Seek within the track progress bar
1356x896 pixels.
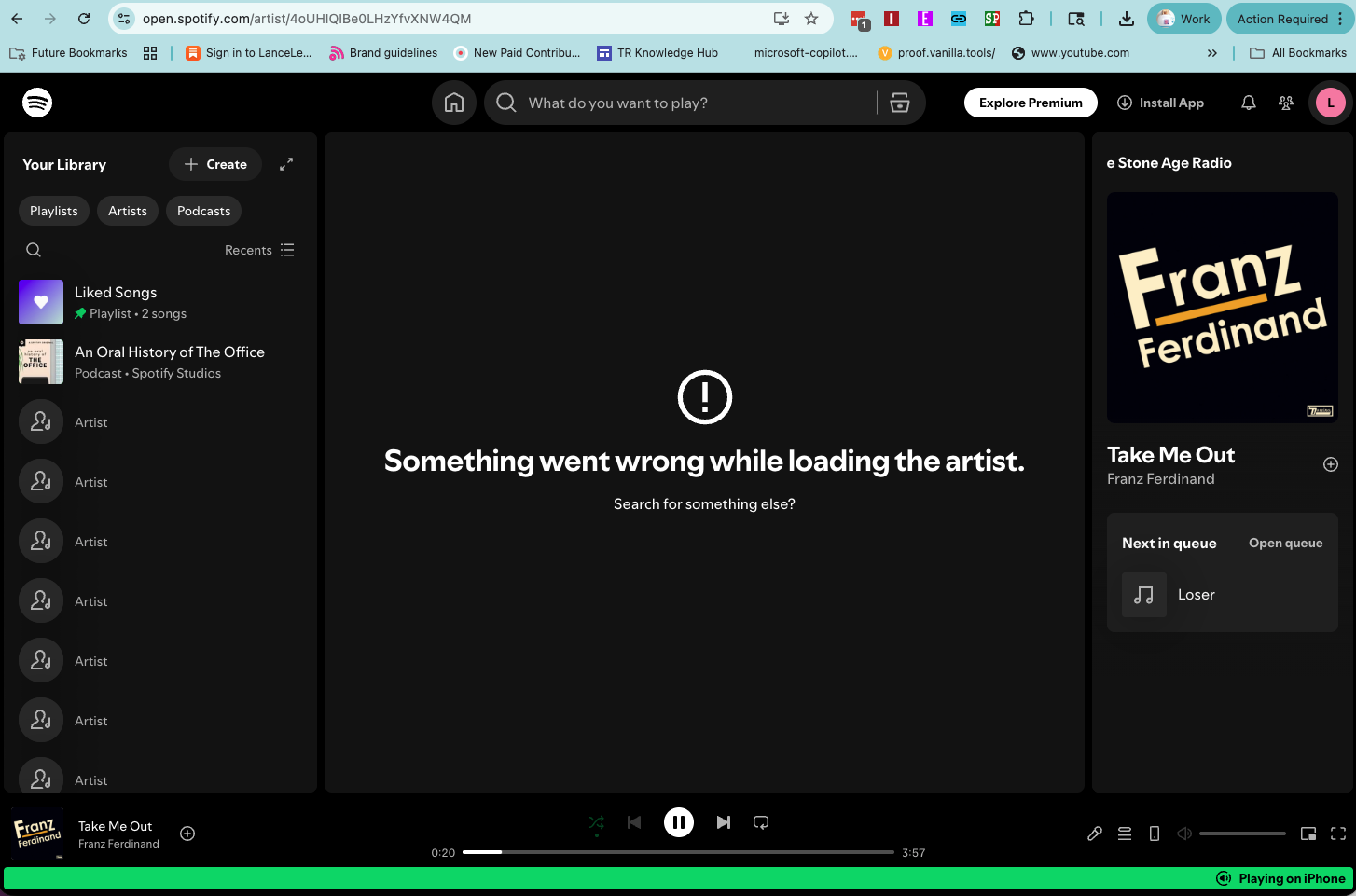point(678,852)
